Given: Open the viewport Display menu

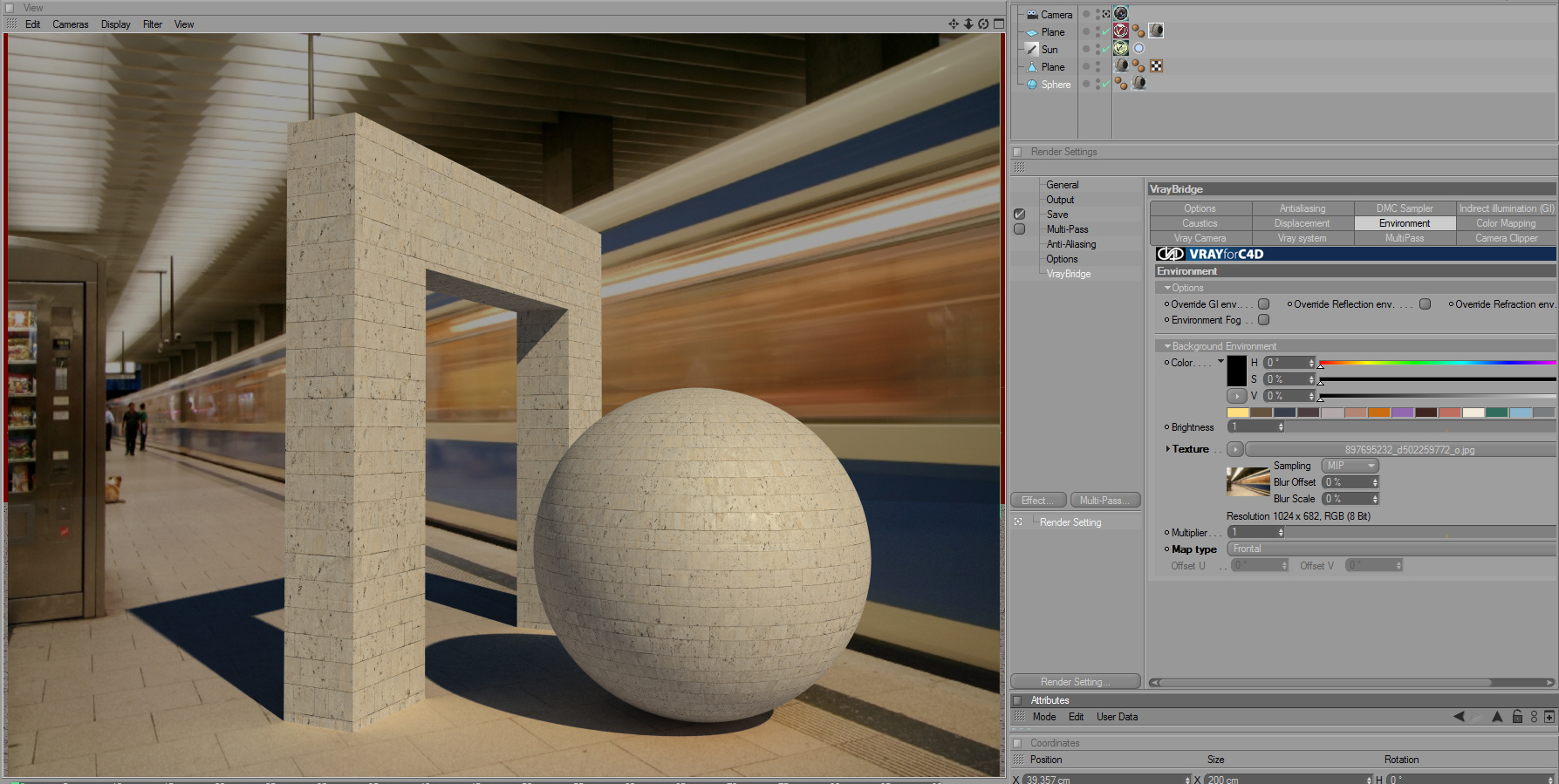Looking at the screenshot, I should tap(116, 24).
